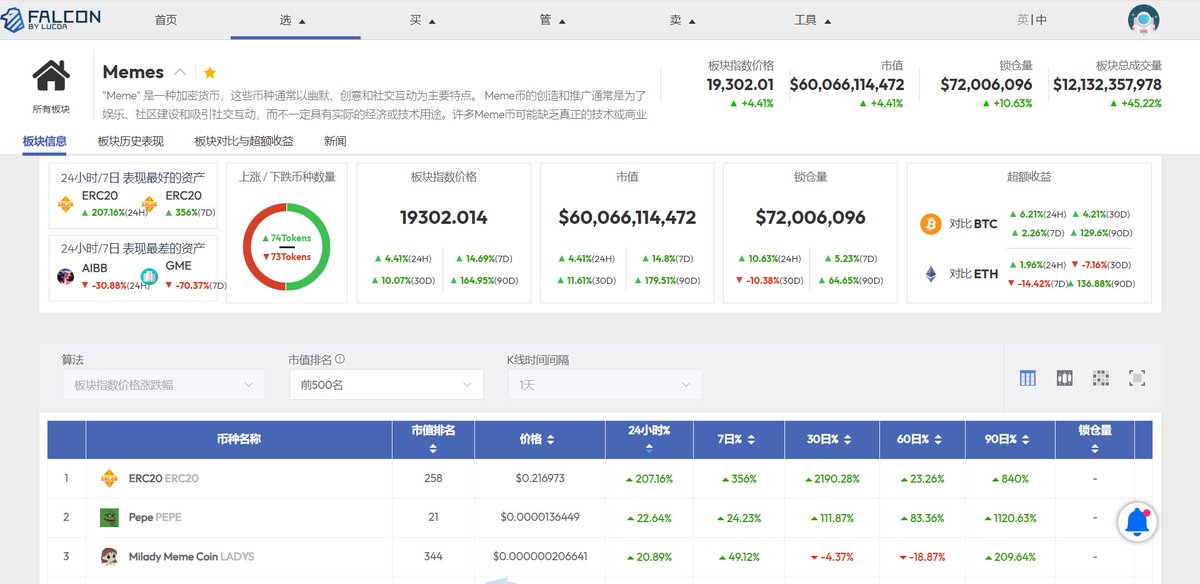The width and height of the screenshot is (1200, 584).
Task: Click the Bitcoin icon in excess returns
Action: coord(931,224)
